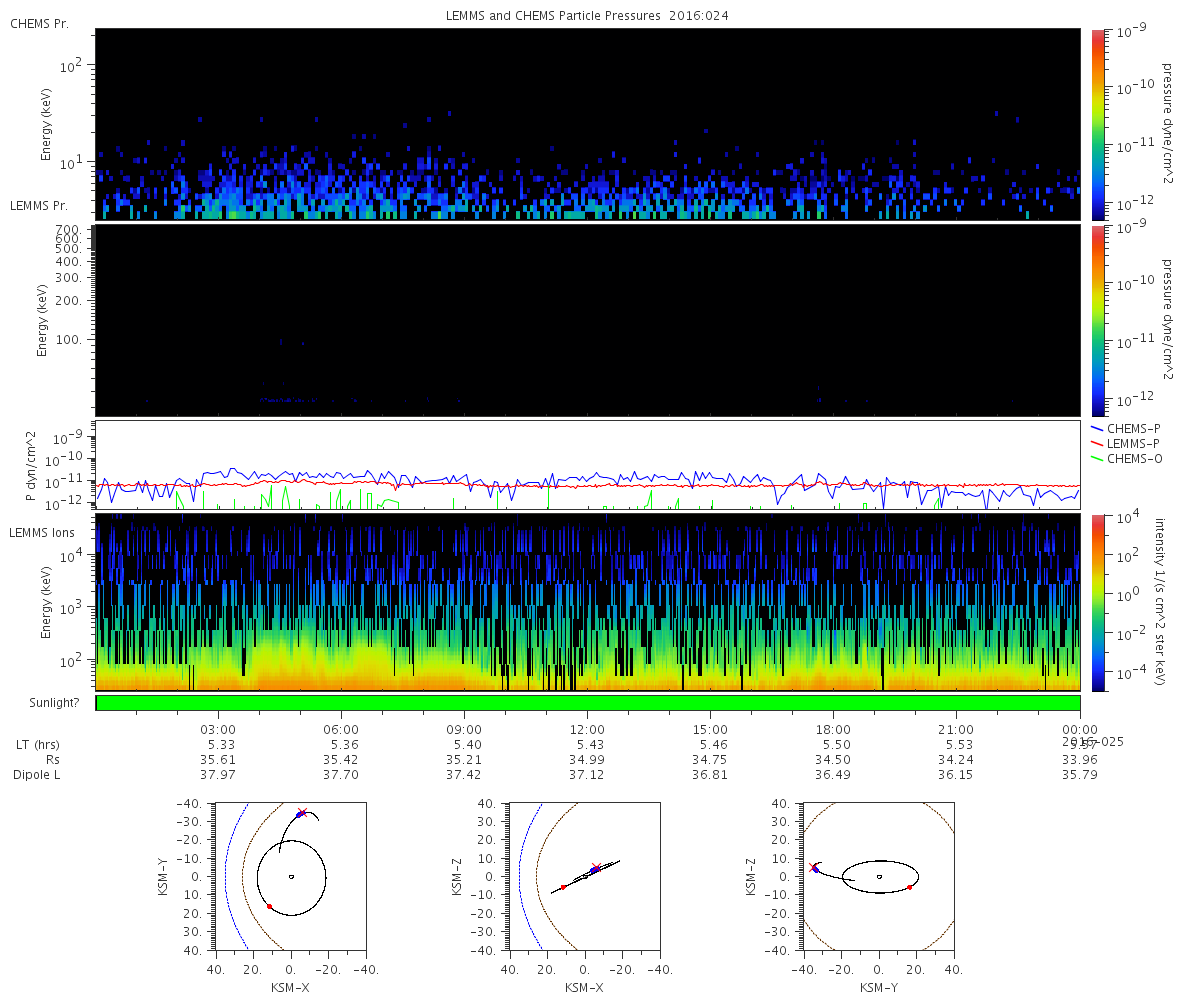Viewport: 1200px width, 1000px height.
Task: Click the Dipole L row label
Action: (38, 775)
